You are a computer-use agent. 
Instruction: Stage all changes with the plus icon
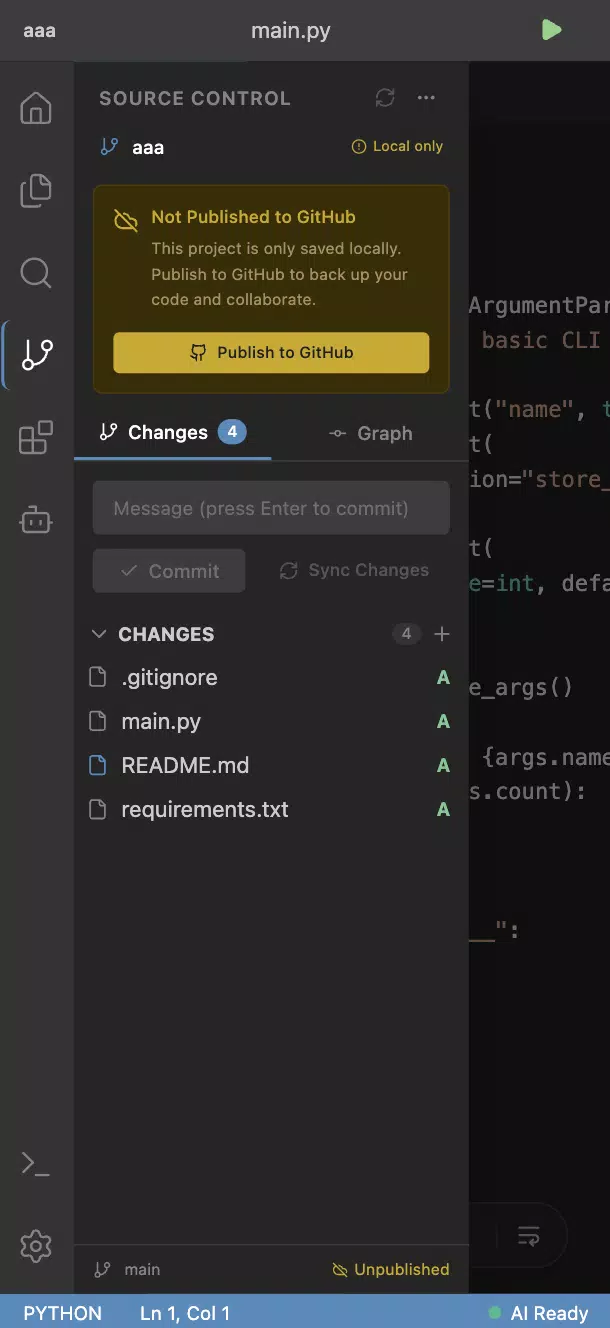click(442, 634)
